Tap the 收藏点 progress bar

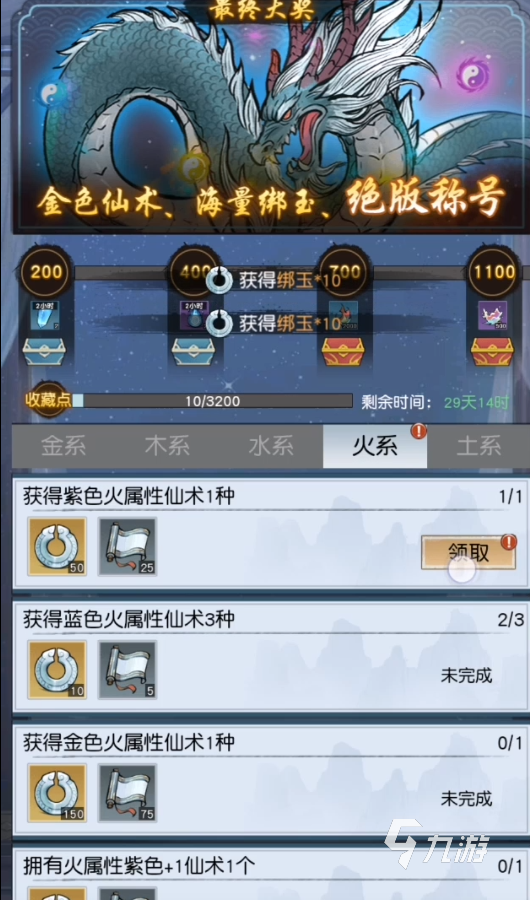212,401
